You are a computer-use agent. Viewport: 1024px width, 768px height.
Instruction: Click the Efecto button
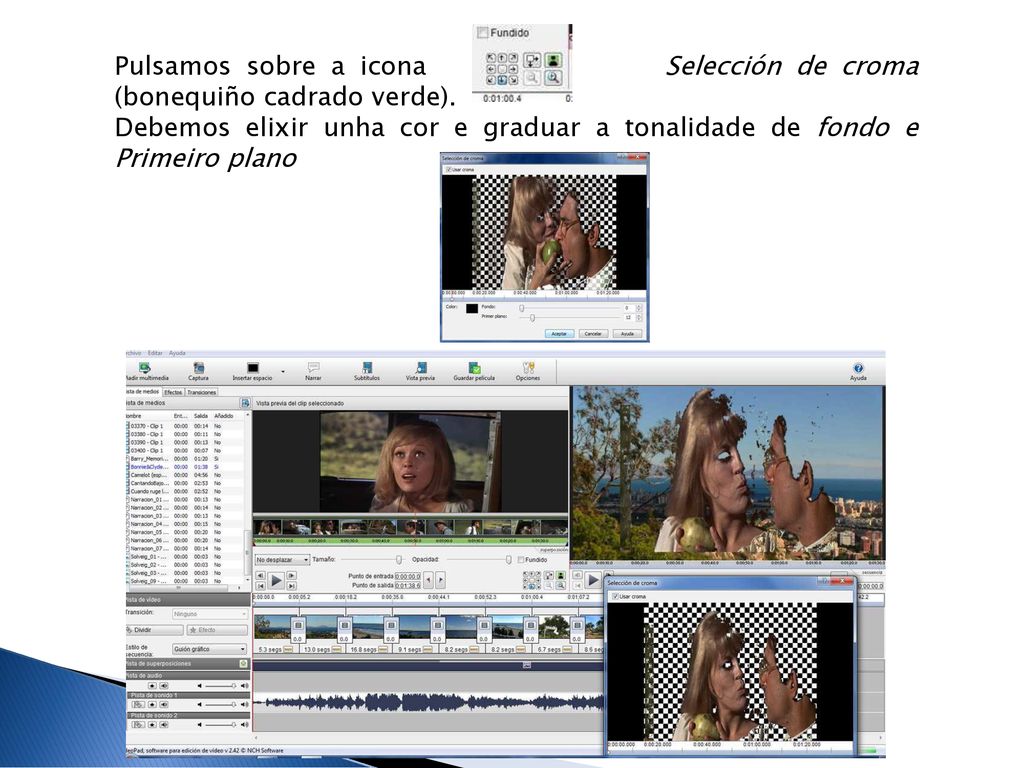tap(217, 630)
